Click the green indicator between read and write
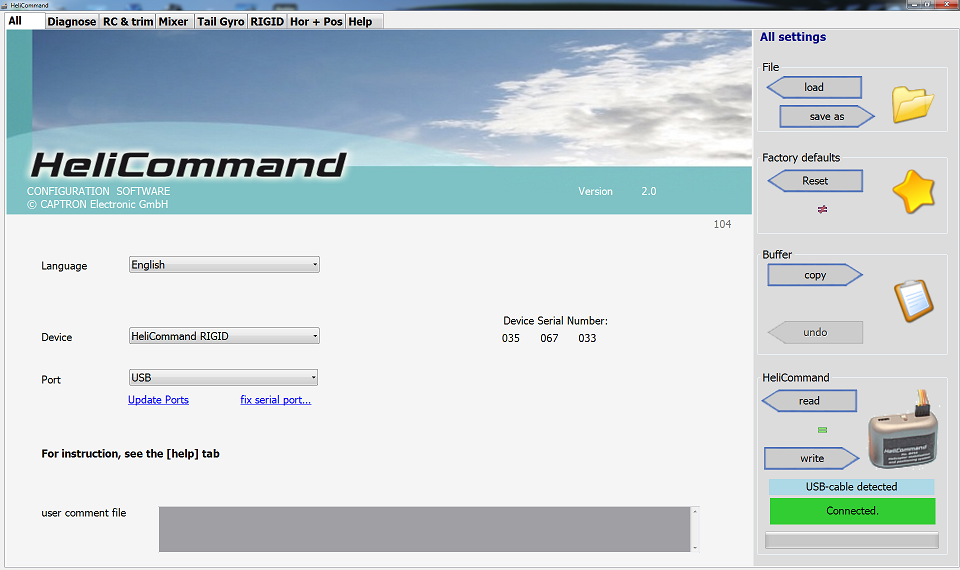 tap(822, 430)
